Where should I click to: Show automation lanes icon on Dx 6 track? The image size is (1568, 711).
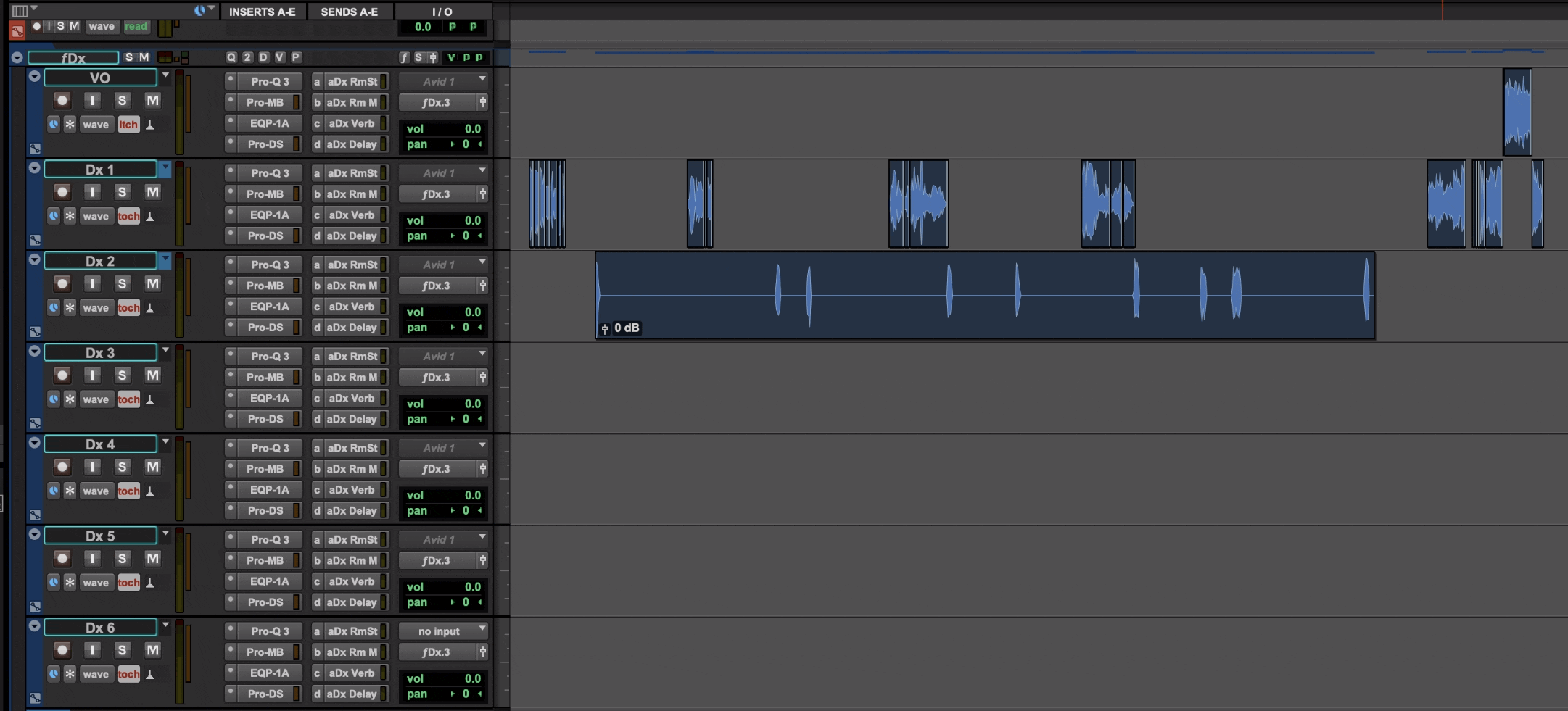pos(35,698)
